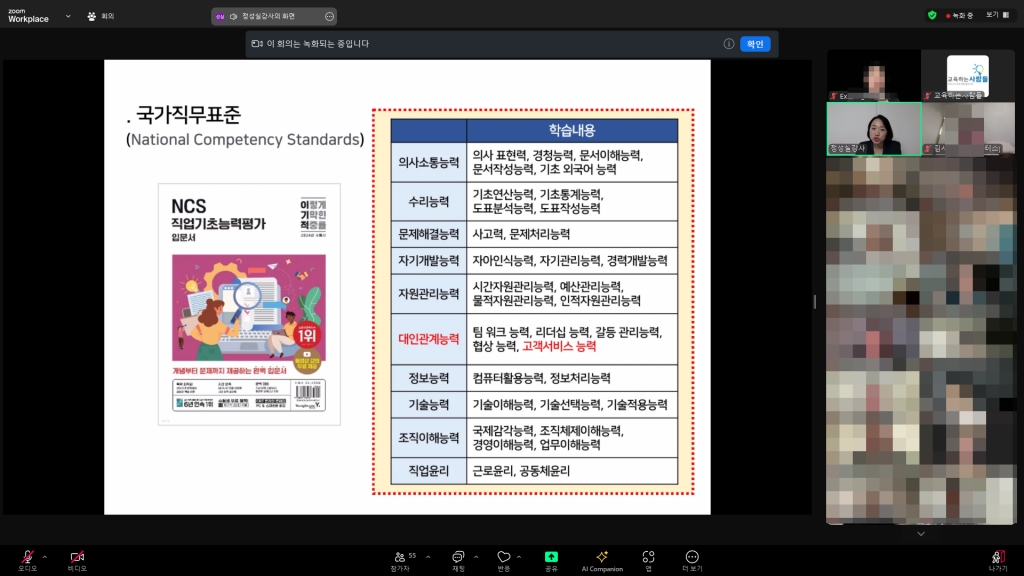This screenshot has width=1024, height=576.
Task: Select the Ex... participant video tile
Action: coord(874,76)
